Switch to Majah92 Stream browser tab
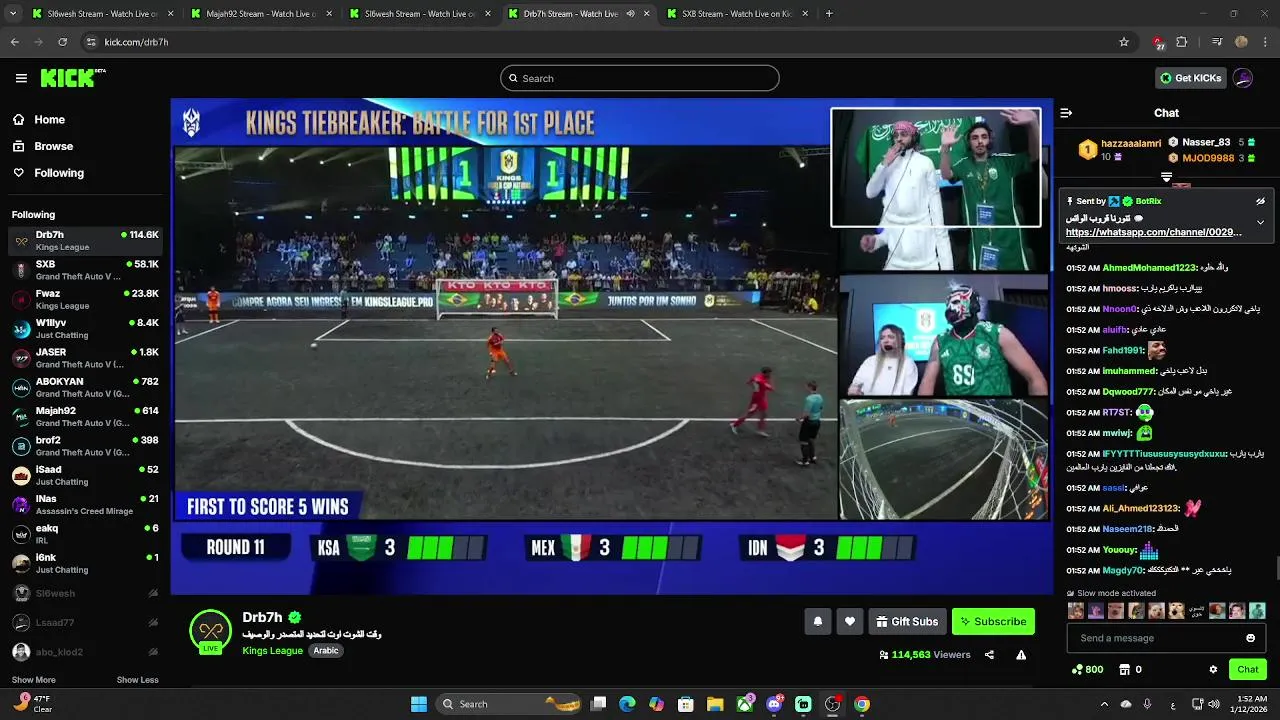This screenshot has width=1280, height=720. (x=260, y=14)
